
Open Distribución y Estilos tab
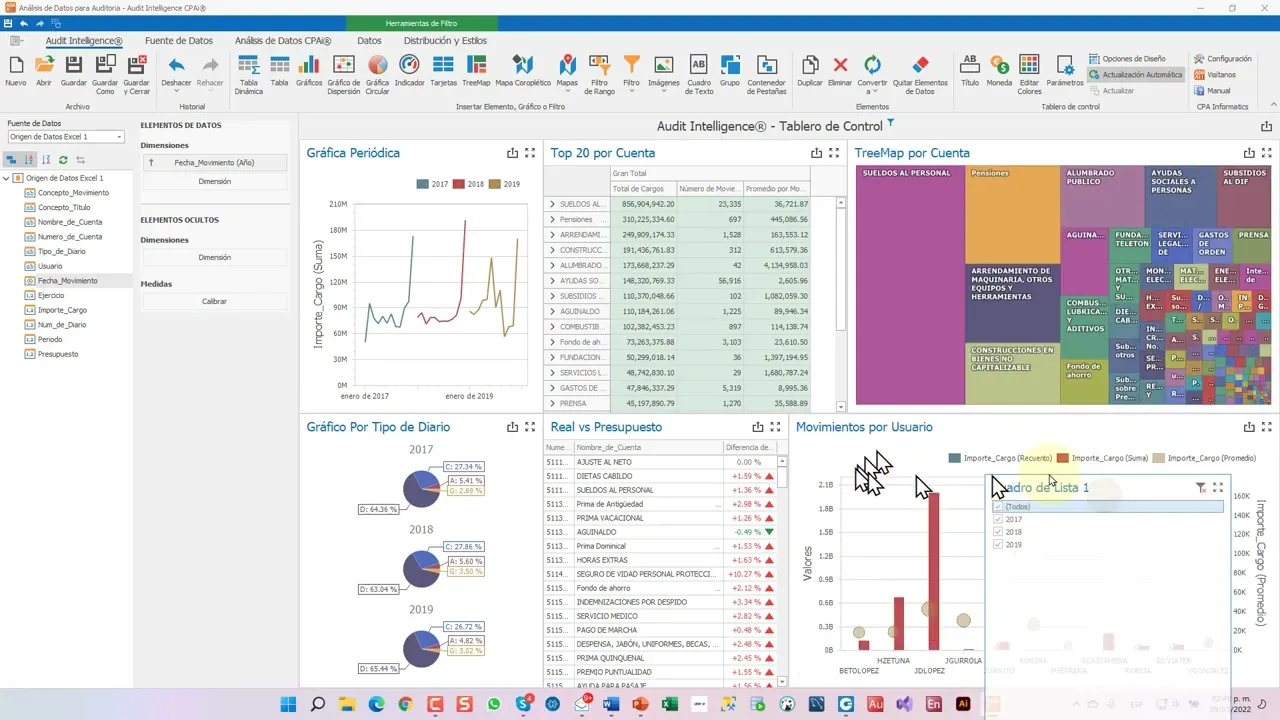tap(445, 41)
